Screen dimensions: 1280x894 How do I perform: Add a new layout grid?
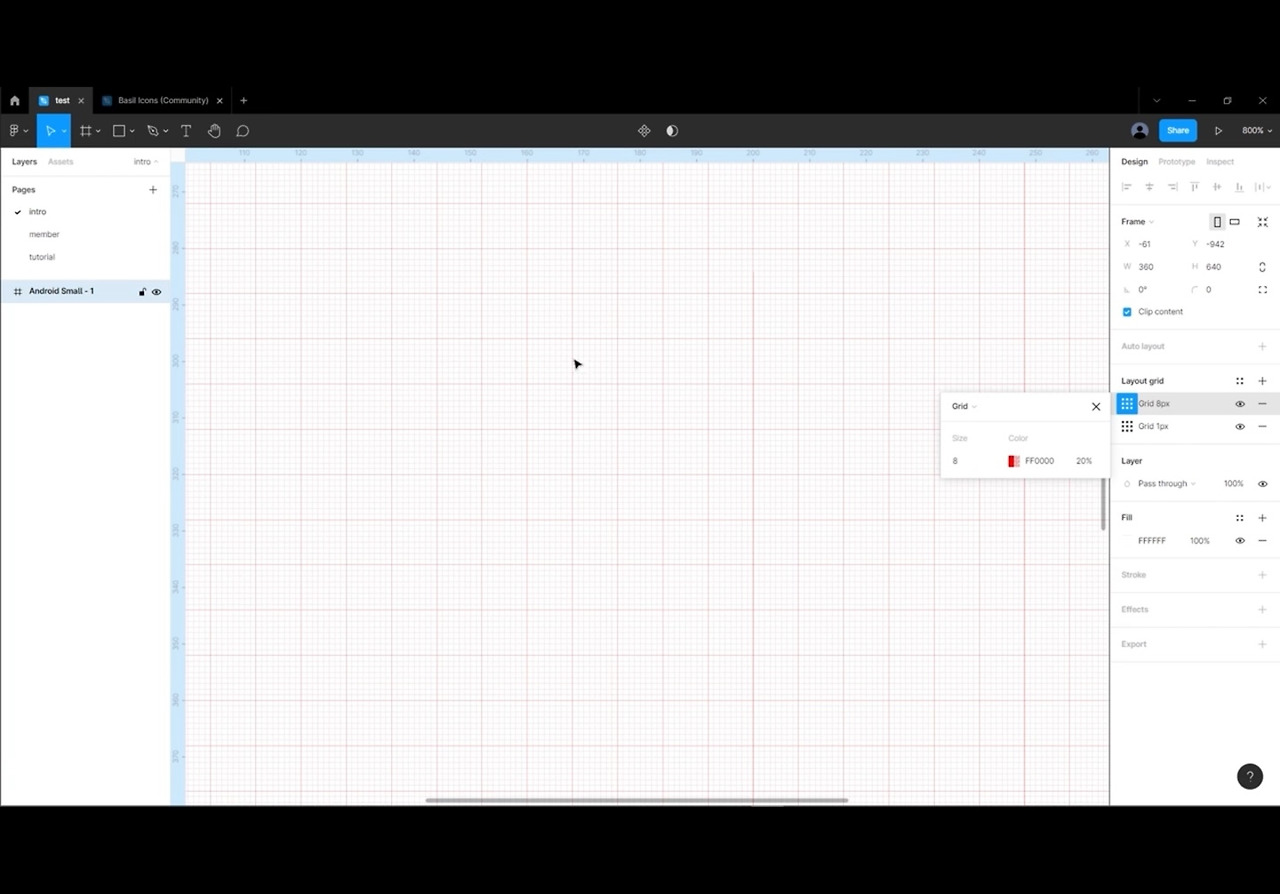1262,381
